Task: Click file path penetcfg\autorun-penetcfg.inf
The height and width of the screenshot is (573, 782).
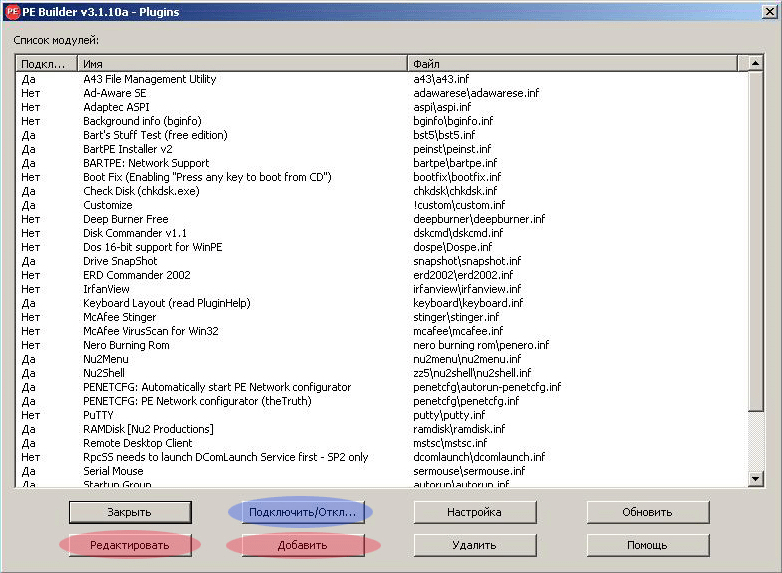Action: 487,387
